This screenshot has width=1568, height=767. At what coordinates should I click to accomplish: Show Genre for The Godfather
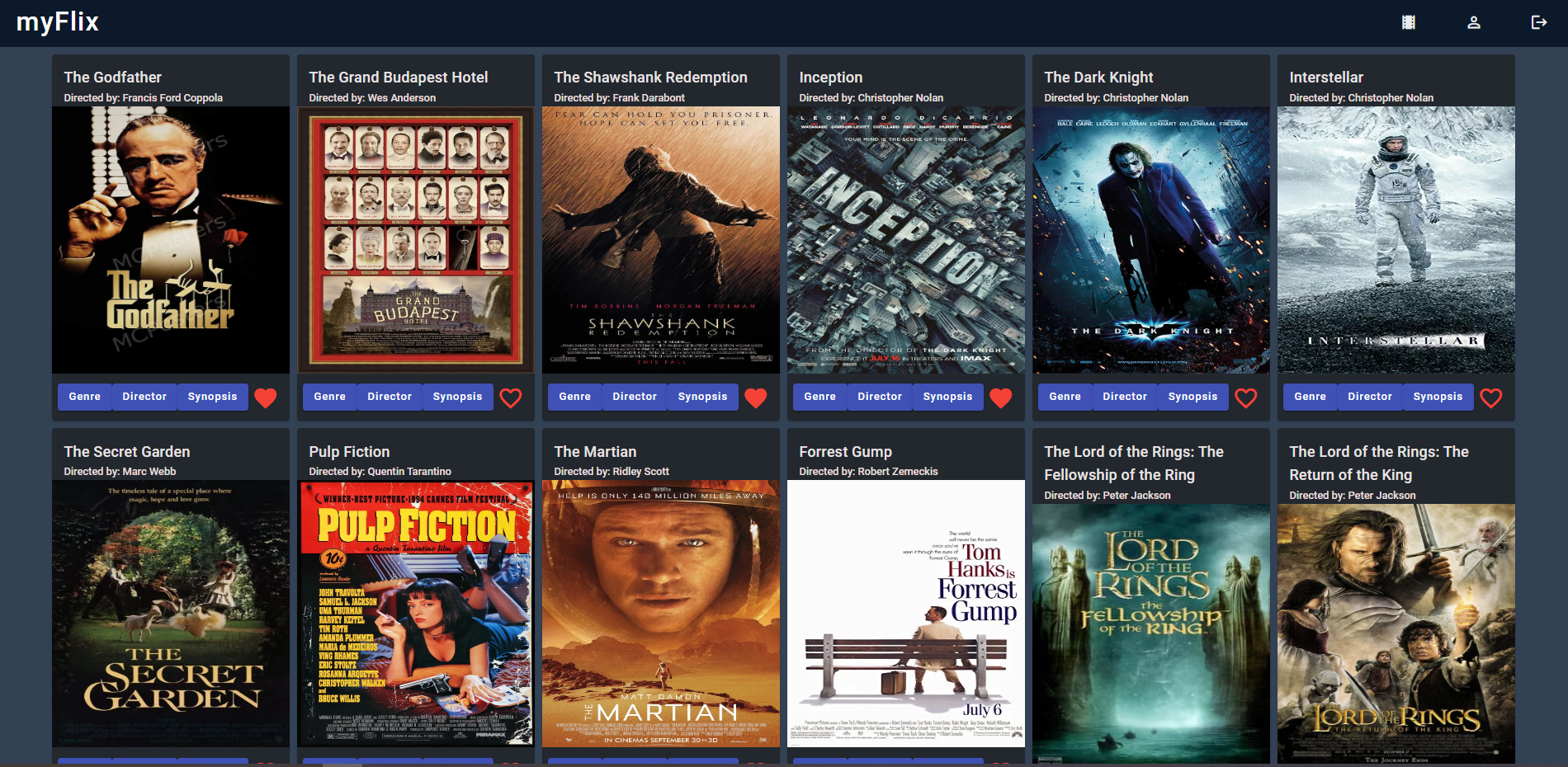(84, 397)
